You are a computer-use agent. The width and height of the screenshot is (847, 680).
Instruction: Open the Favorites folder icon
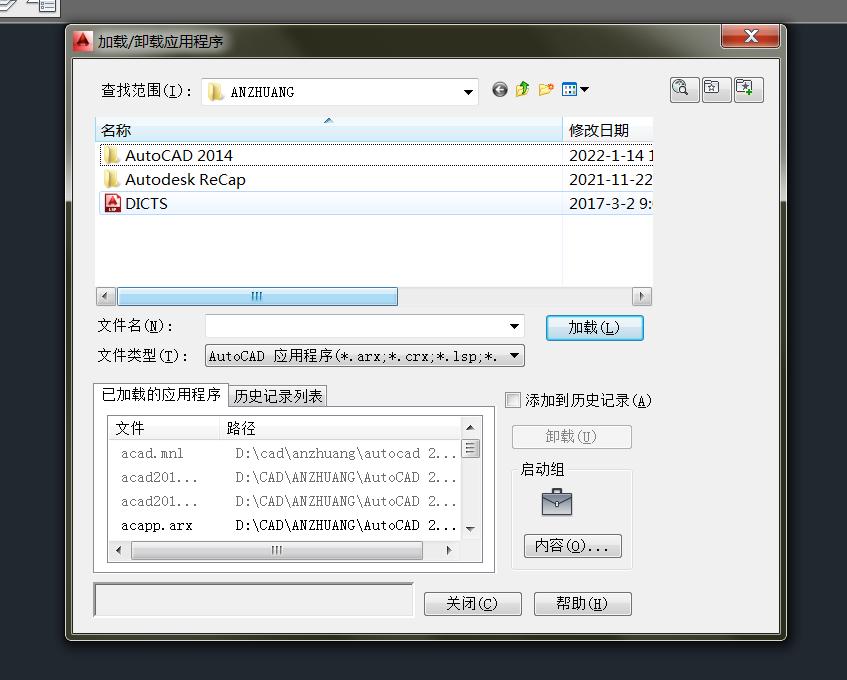716,89
